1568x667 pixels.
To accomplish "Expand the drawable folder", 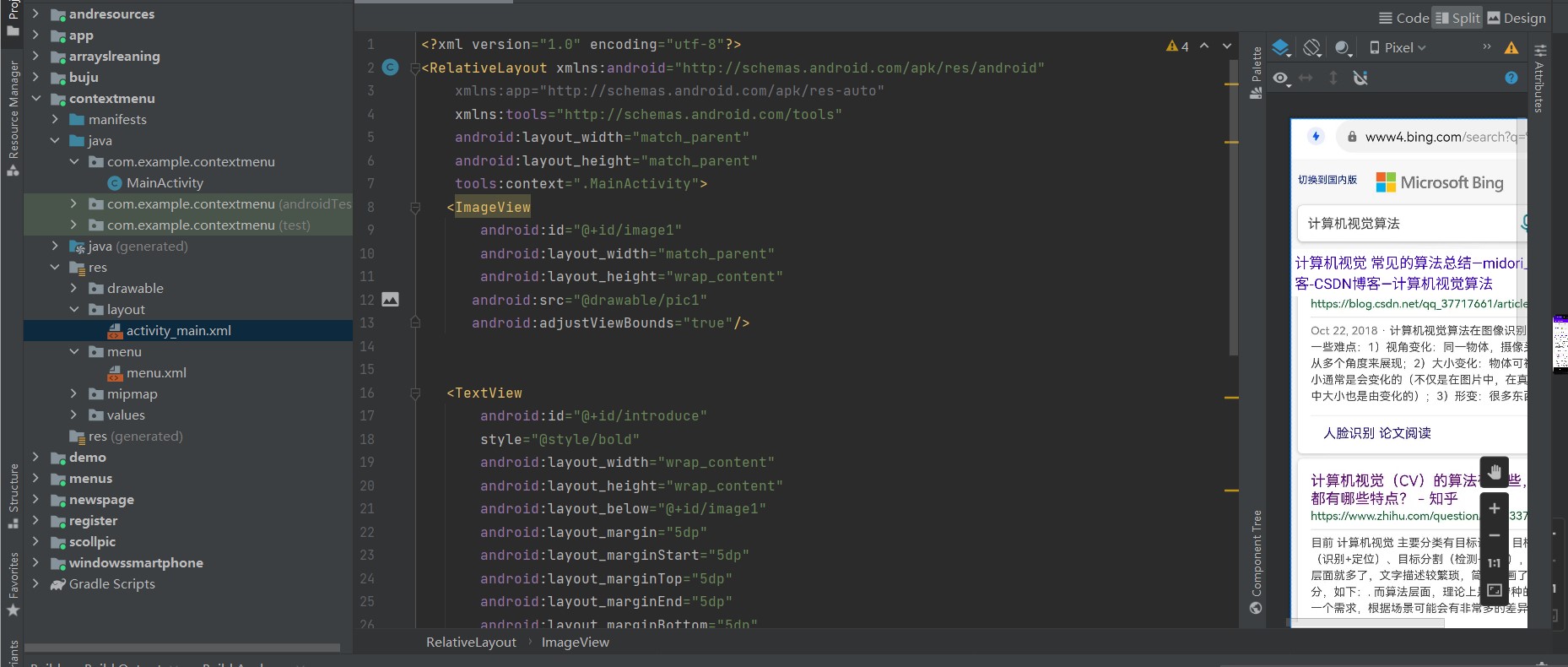I will pos(73,288).
